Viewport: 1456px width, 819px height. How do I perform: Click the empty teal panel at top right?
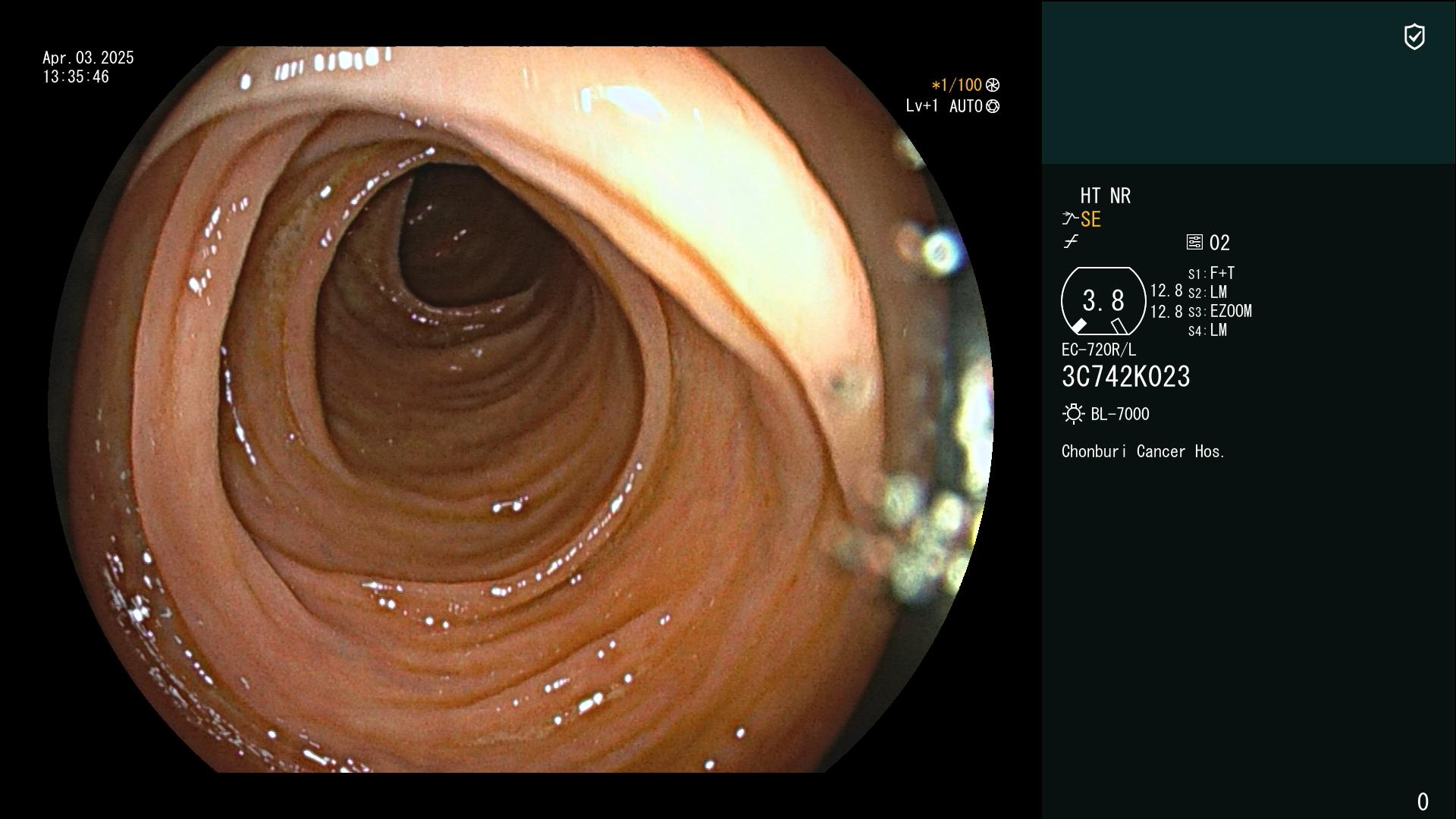(x=1249, y=82)
